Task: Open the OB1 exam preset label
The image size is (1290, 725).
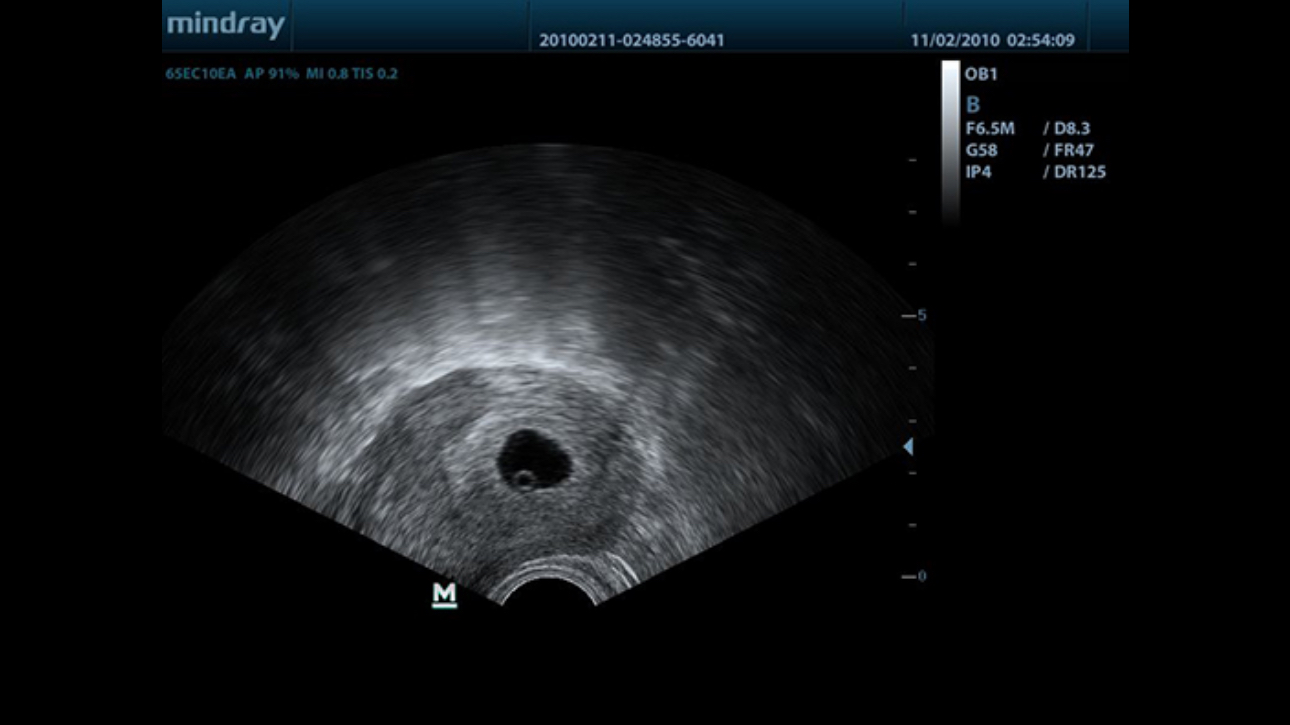Action: pyautogui.click(x=981, y=74)
